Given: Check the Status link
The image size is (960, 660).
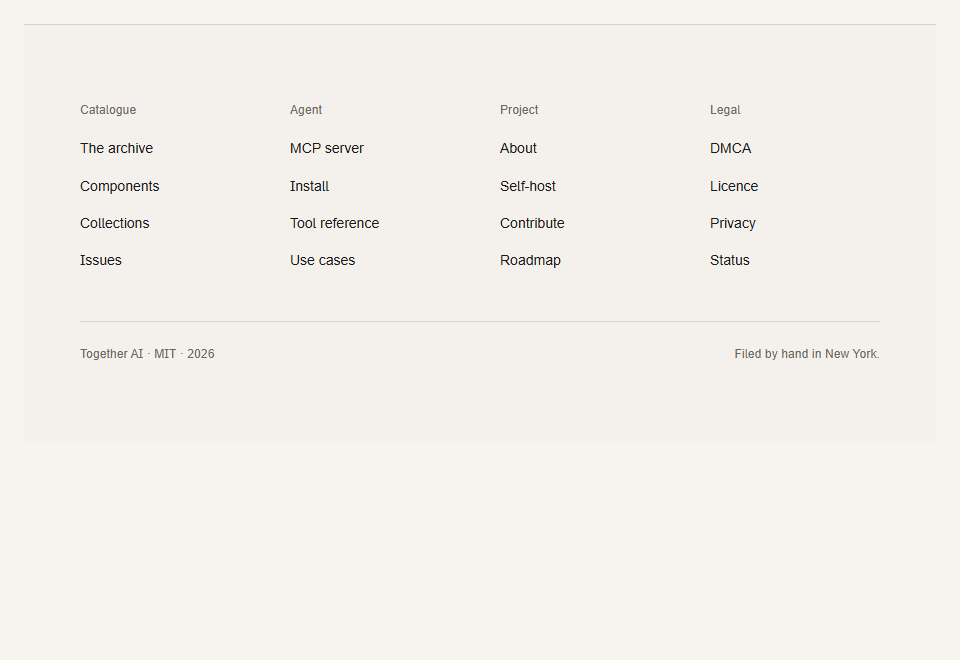Looking at the screenshot, I should pyautogui.click(x=730, y=260).
